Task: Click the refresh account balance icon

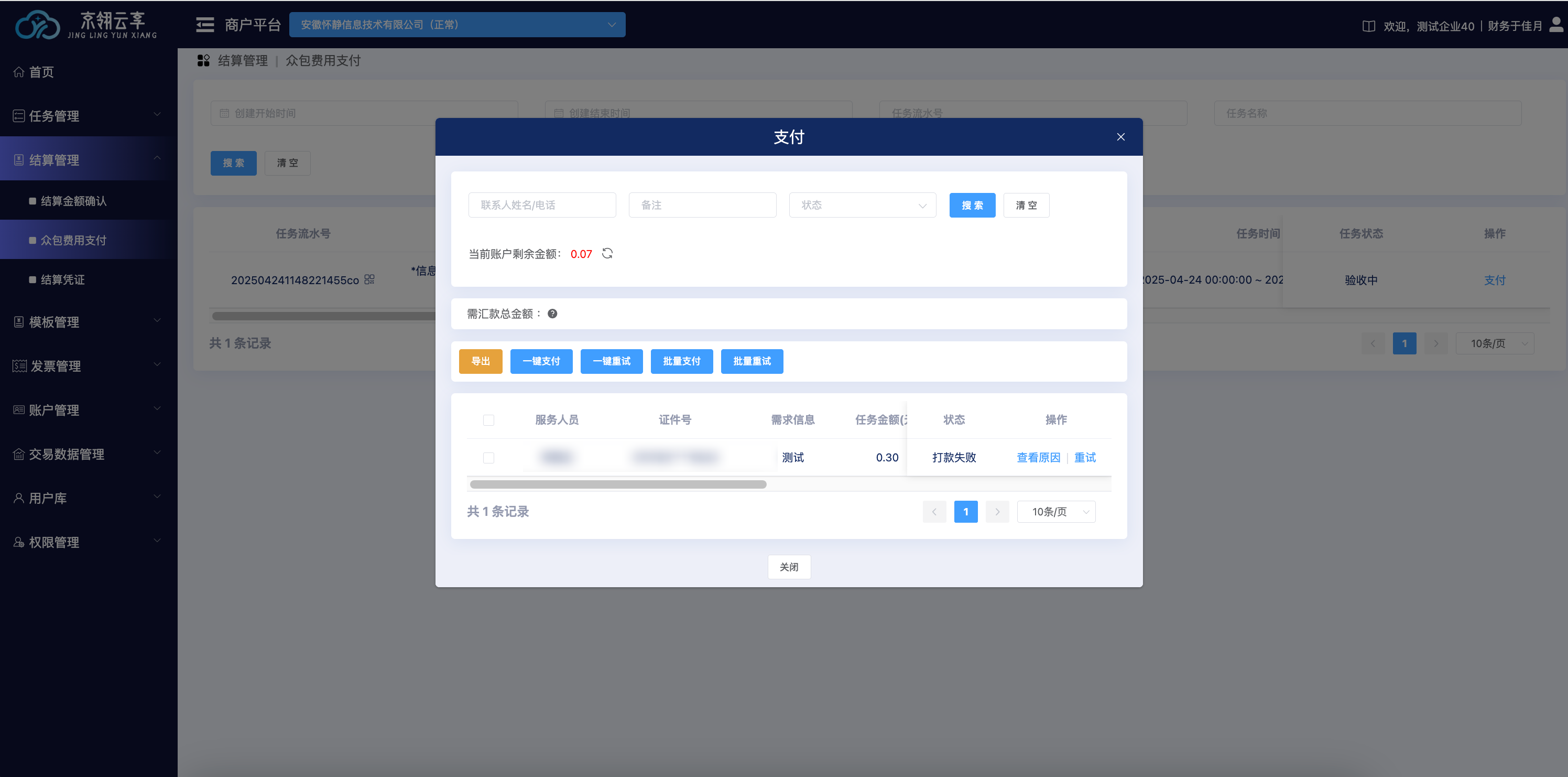Action: pyautogui.click(x=607, y=253)
